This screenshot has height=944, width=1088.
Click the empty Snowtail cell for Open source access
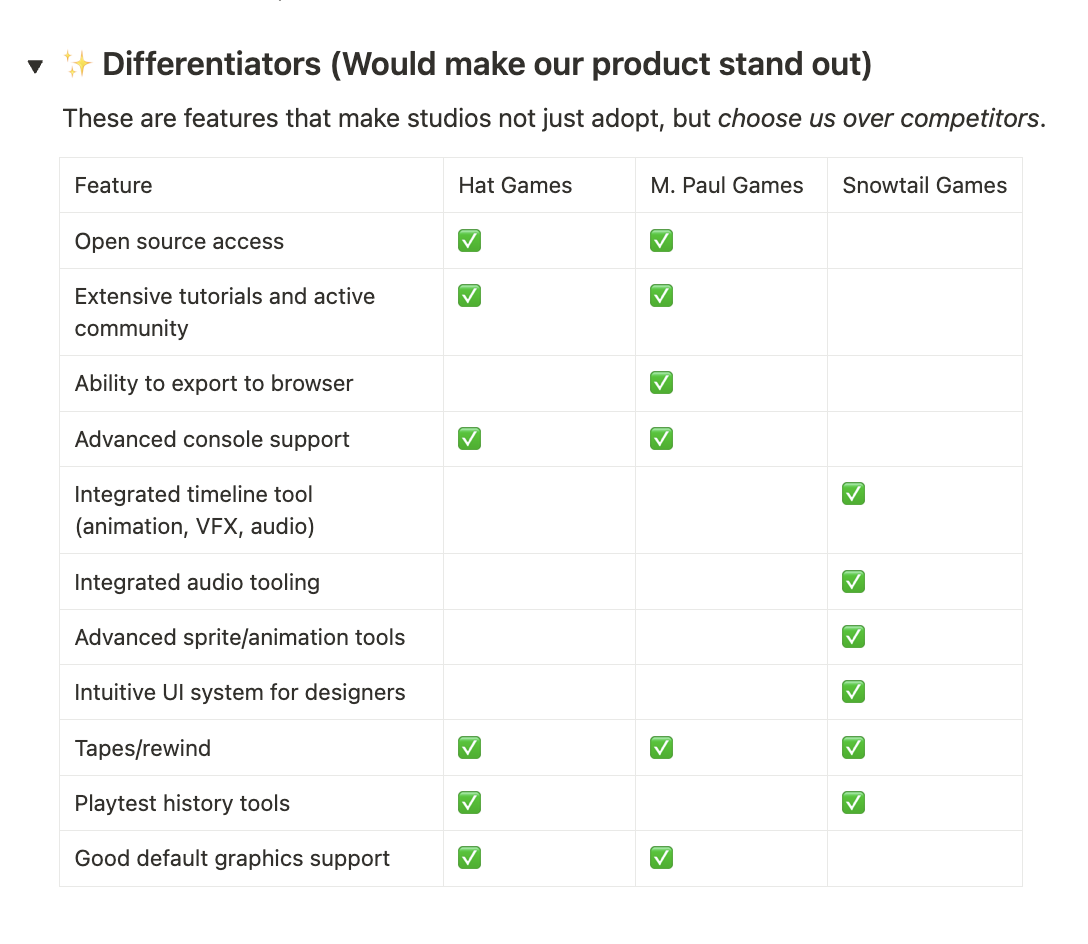(924, 241)
